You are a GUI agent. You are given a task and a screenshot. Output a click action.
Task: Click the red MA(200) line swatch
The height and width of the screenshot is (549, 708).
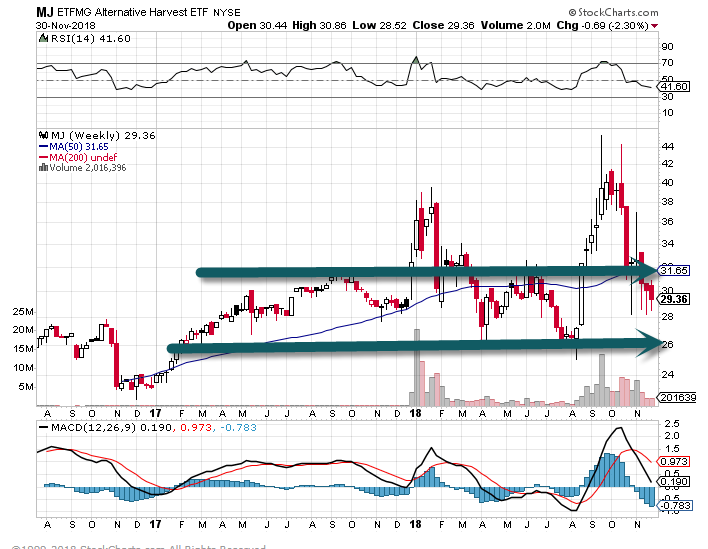coord(43,157)
